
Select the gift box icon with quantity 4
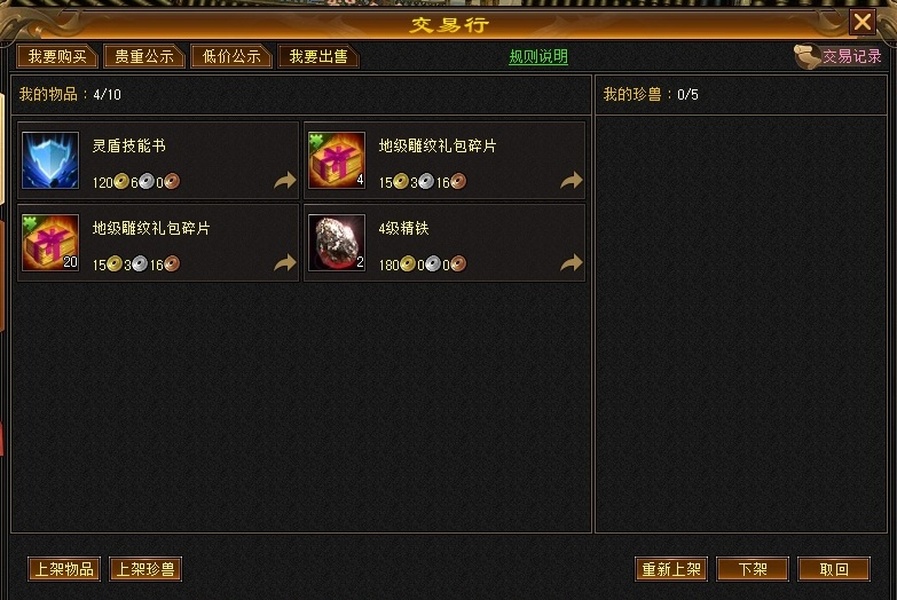[336, 160]
